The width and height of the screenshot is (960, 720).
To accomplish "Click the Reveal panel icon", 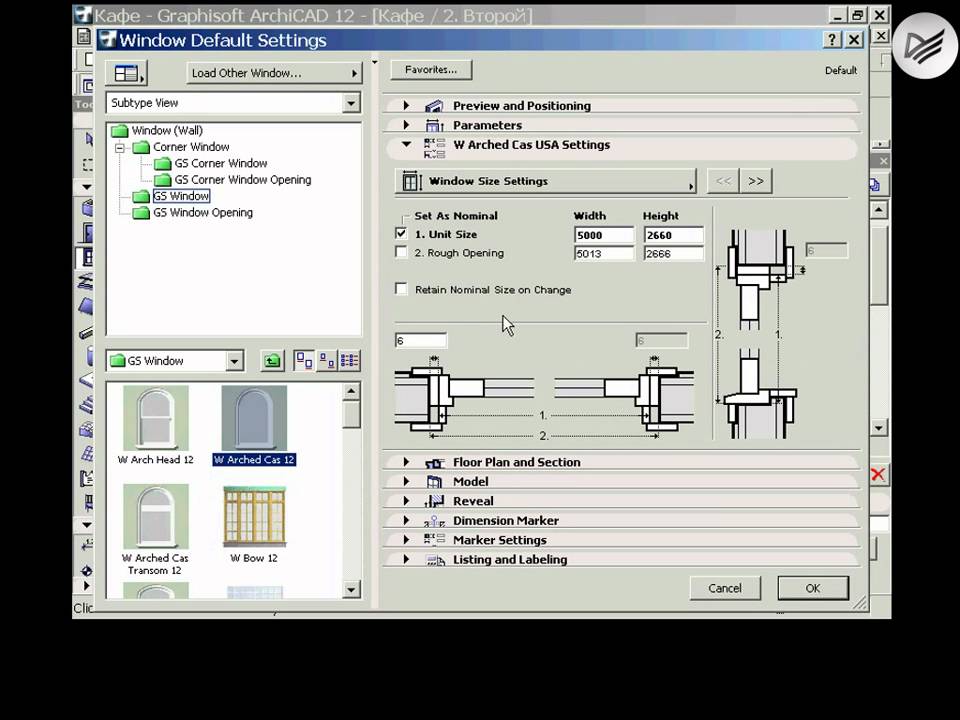I will point(434,501).
